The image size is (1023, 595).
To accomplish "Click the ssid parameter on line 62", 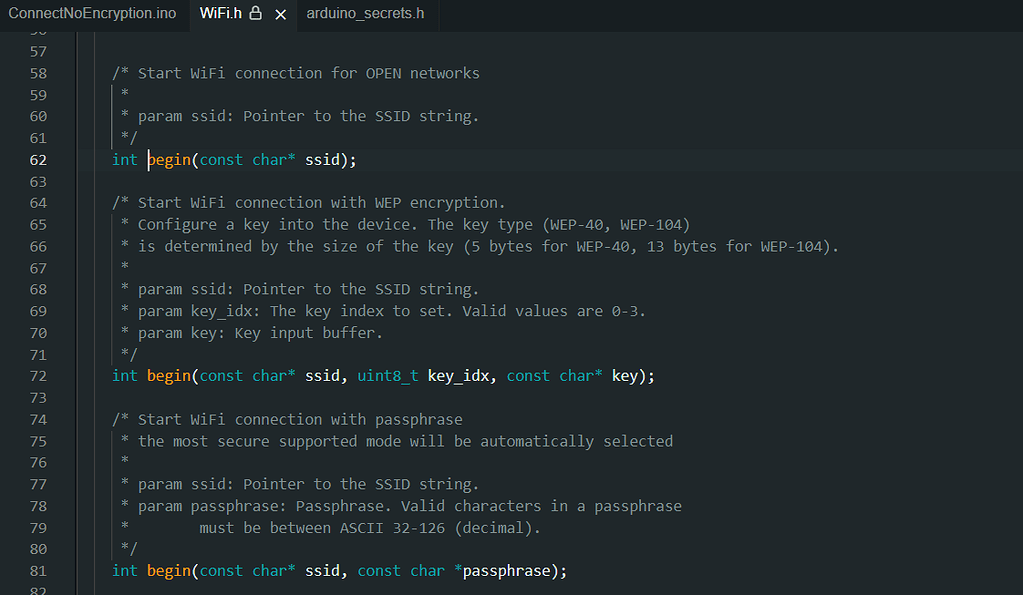I will 322,160.
